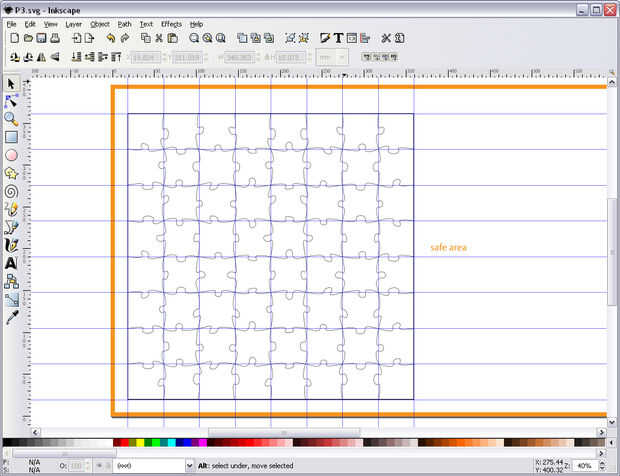The image size is (620, 476).
Task: Open the Path menu
Action: [x=125, y=24]
